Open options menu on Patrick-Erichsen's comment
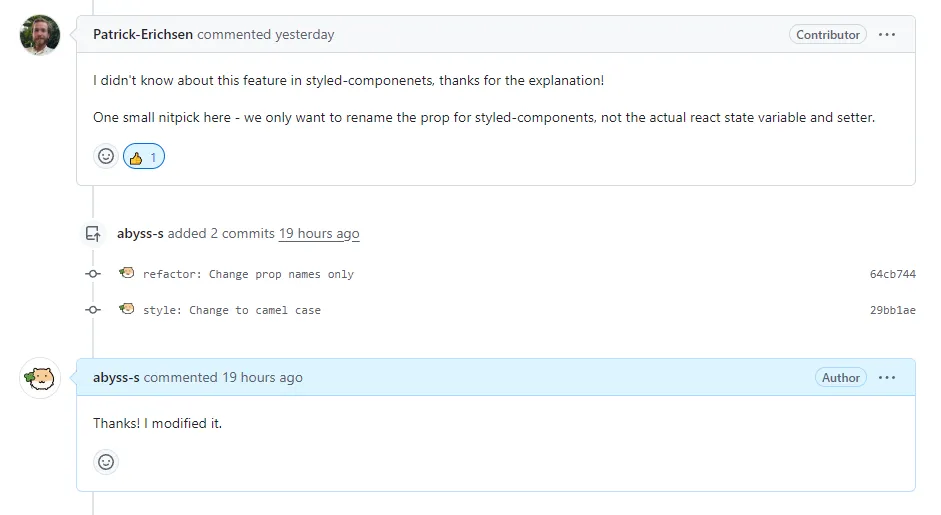The height and width of the screenshot is (515, 941). [x=887, y=35]
